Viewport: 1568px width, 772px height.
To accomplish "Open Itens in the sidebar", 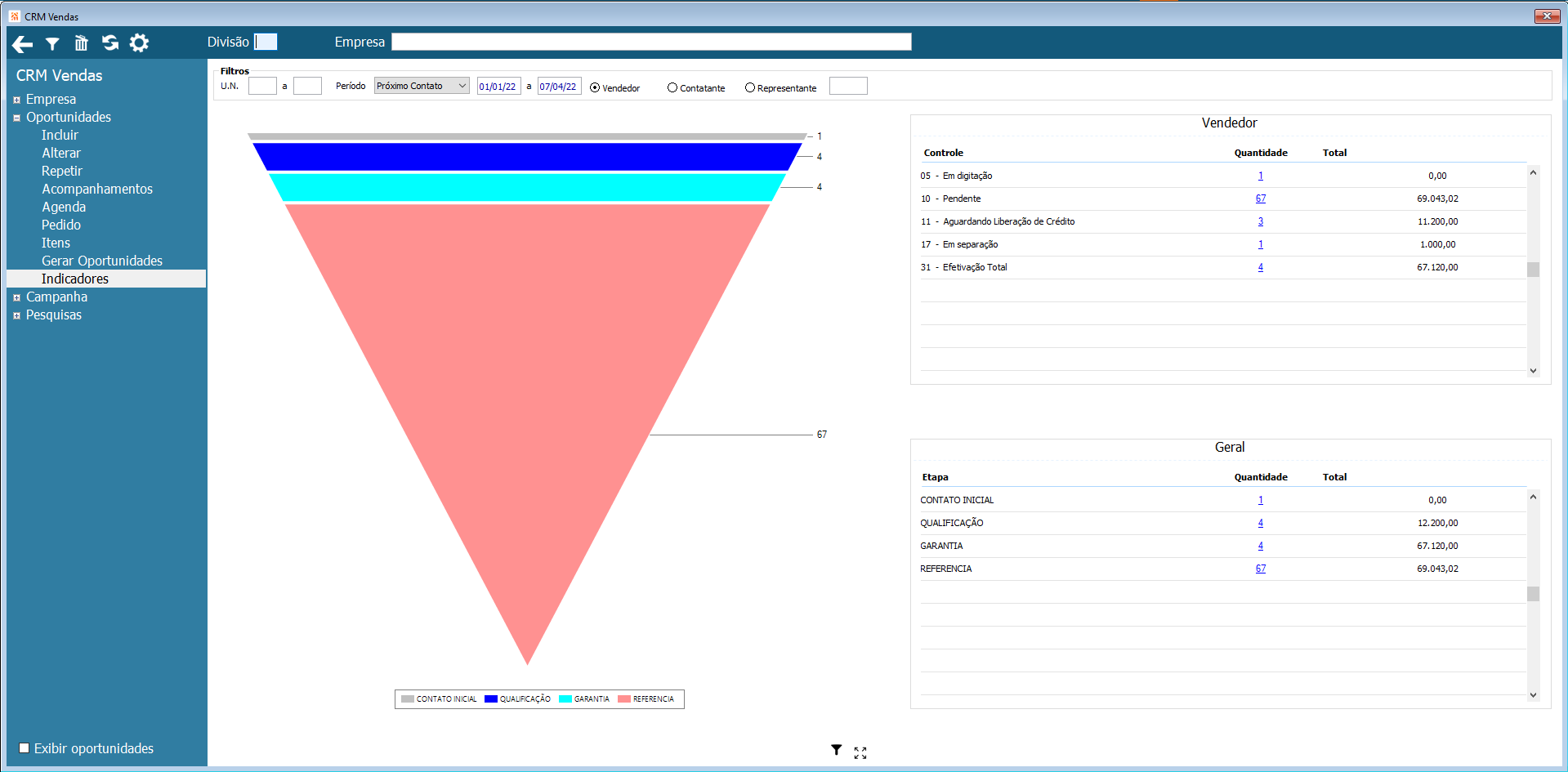I will (x=56, y=243).
